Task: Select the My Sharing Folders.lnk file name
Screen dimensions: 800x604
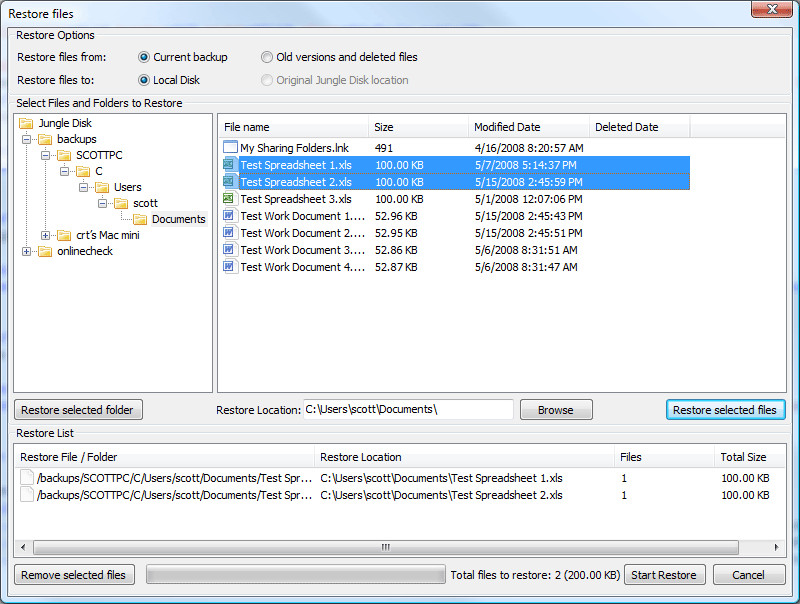Action: (x=294, y=148)
